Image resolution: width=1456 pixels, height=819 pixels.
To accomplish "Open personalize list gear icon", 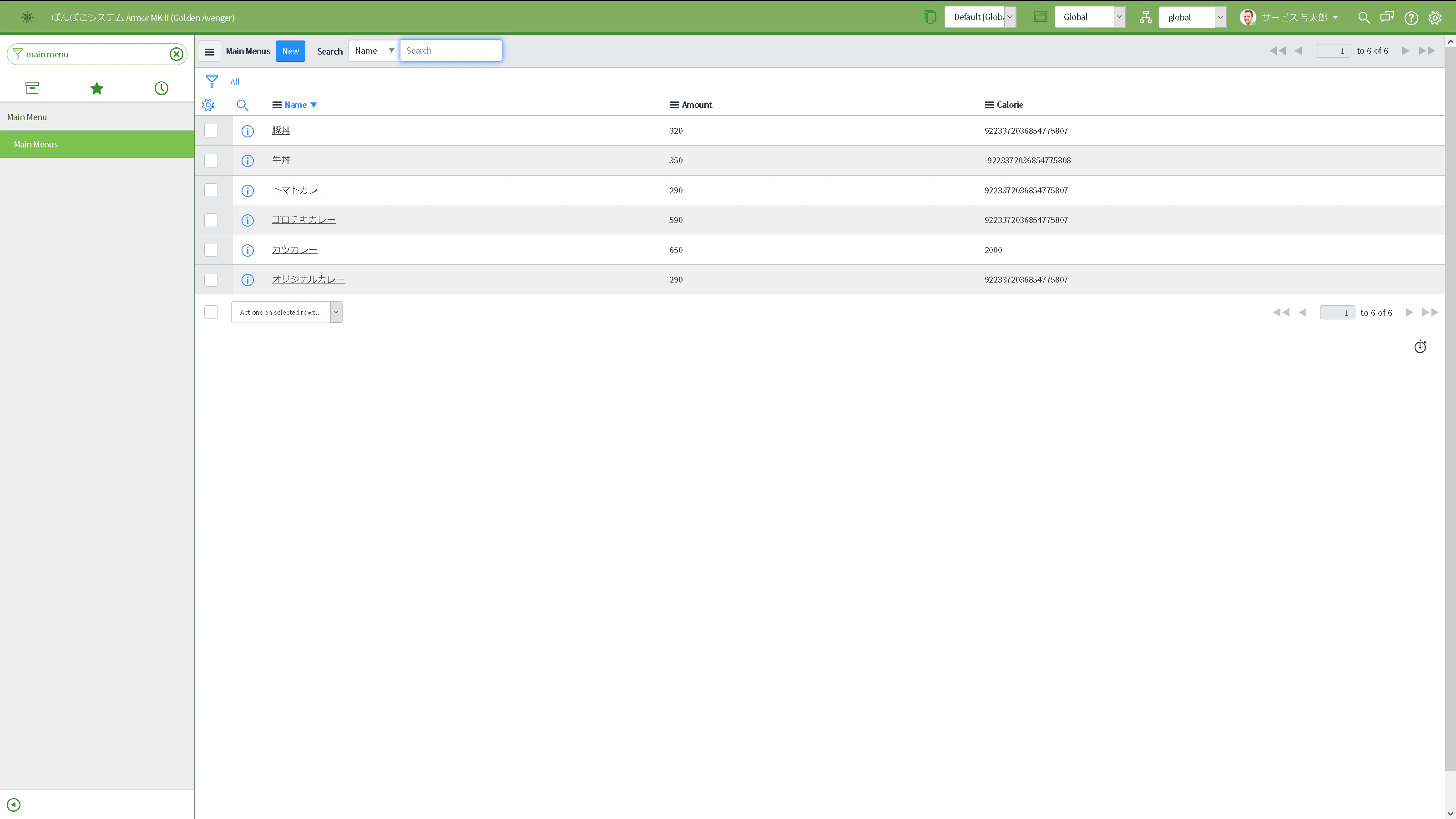I will pos(208,105).
